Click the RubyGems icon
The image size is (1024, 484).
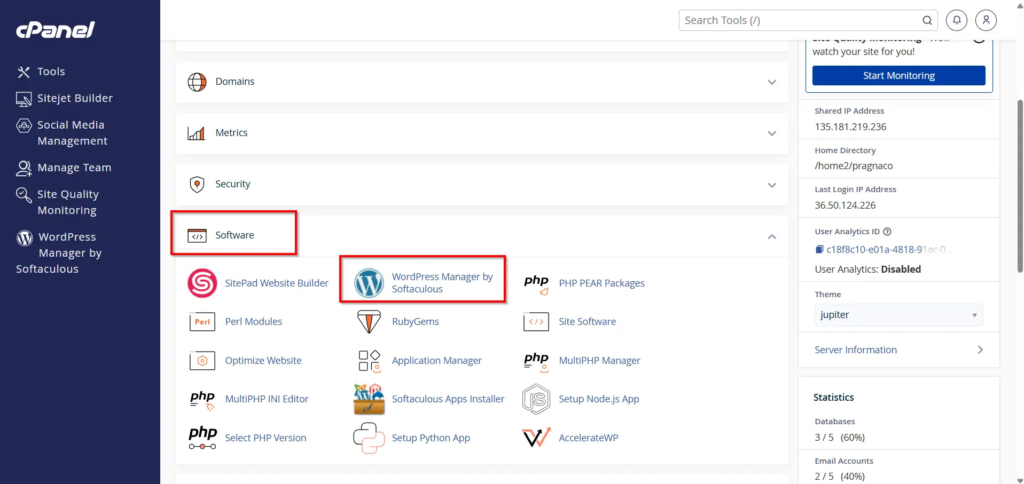pos(369,322)
